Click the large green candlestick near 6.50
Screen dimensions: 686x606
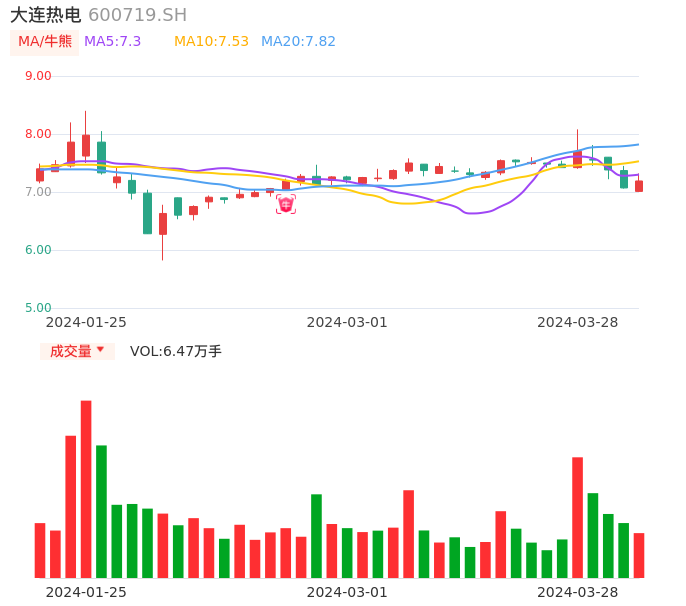147,213
